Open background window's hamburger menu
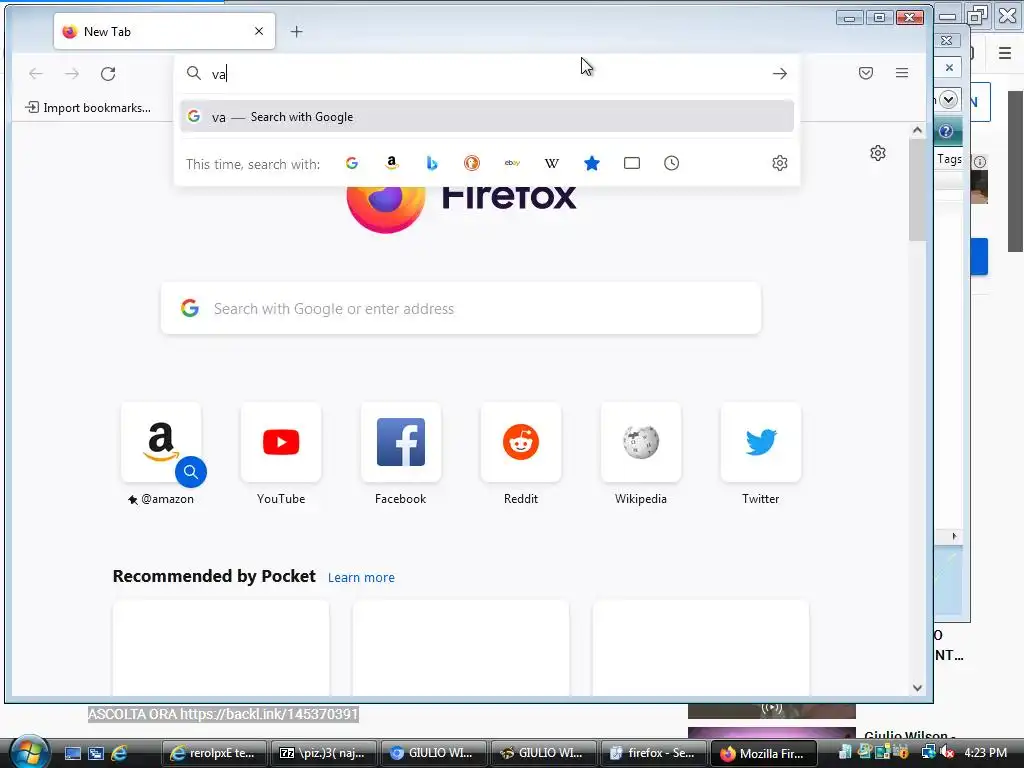The height and width of the screenshot is (768, 1024). coord(1005,53)
